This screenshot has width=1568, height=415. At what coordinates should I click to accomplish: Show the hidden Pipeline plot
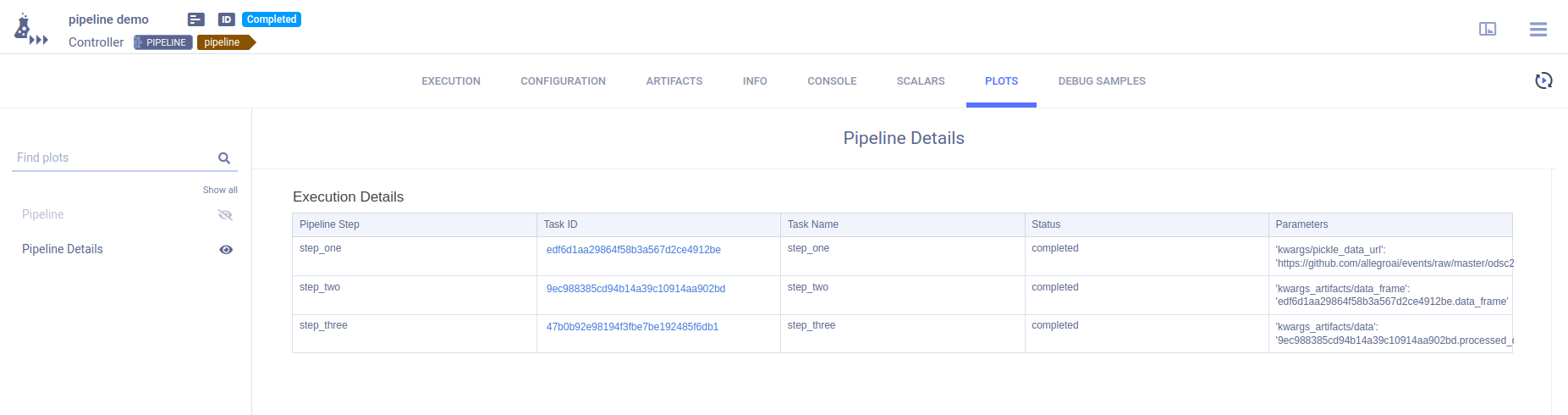225,215
